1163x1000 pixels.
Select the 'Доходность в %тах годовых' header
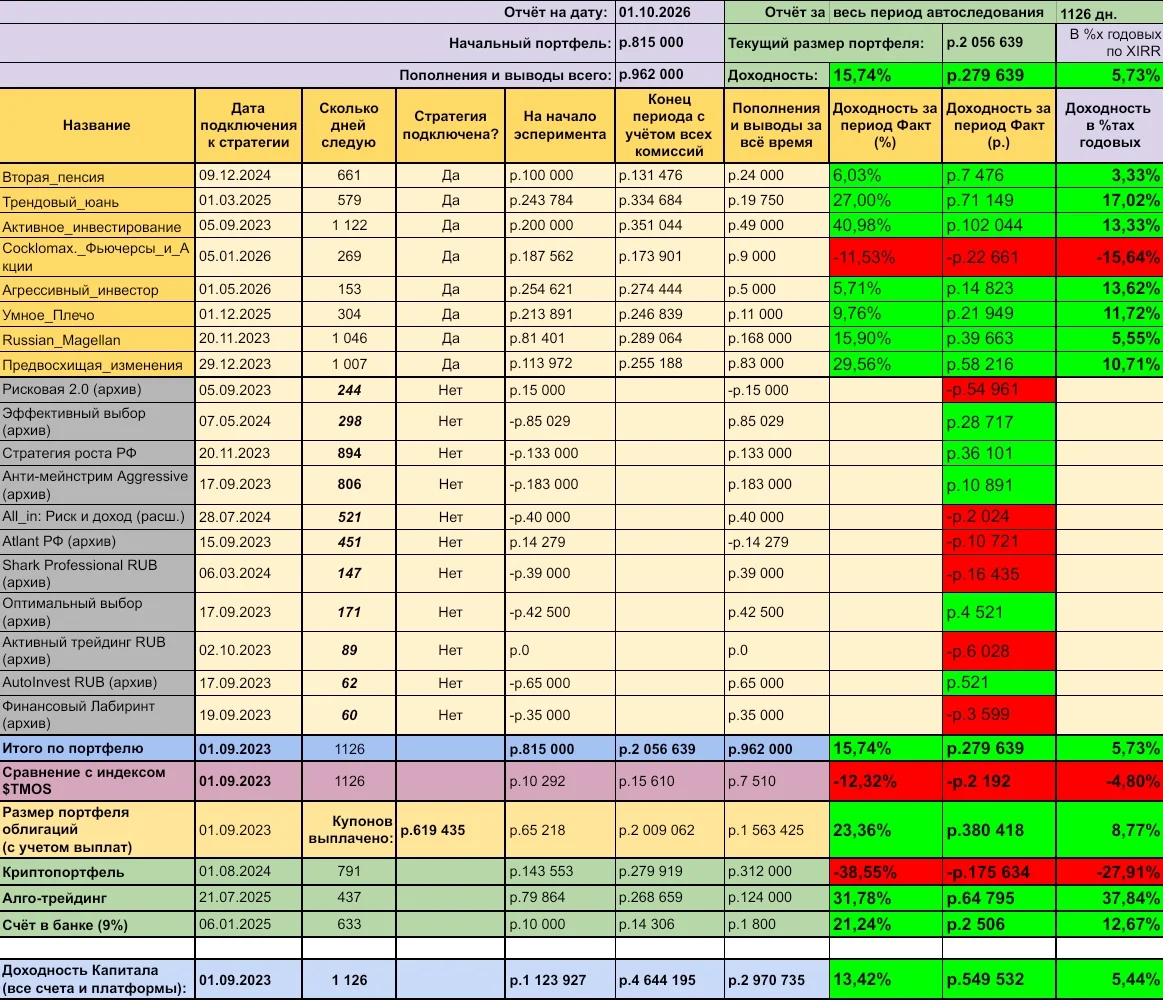1110,125
